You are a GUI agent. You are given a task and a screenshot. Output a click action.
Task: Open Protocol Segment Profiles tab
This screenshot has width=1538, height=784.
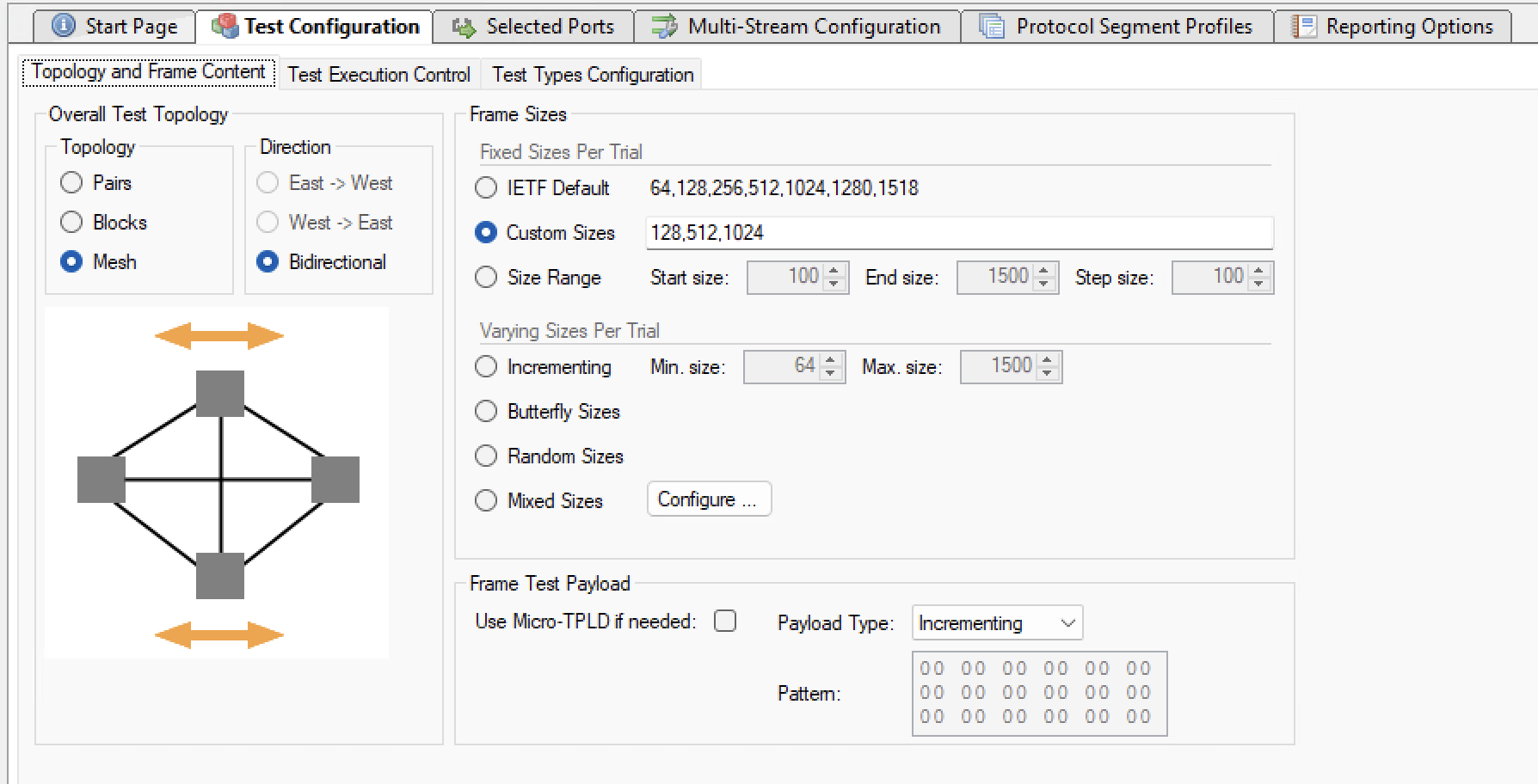pos(1117,27)
